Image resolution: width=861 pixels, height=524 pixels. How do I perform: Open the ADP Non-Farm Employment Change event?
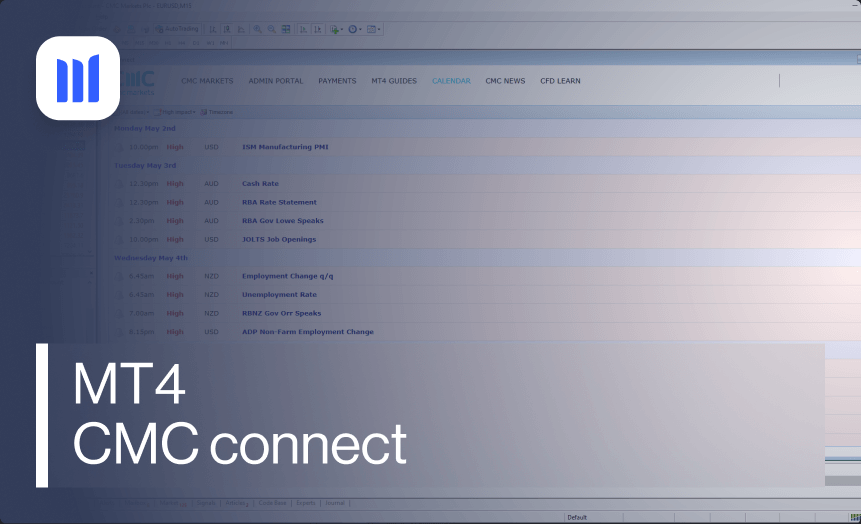click(x=308, y=332)
